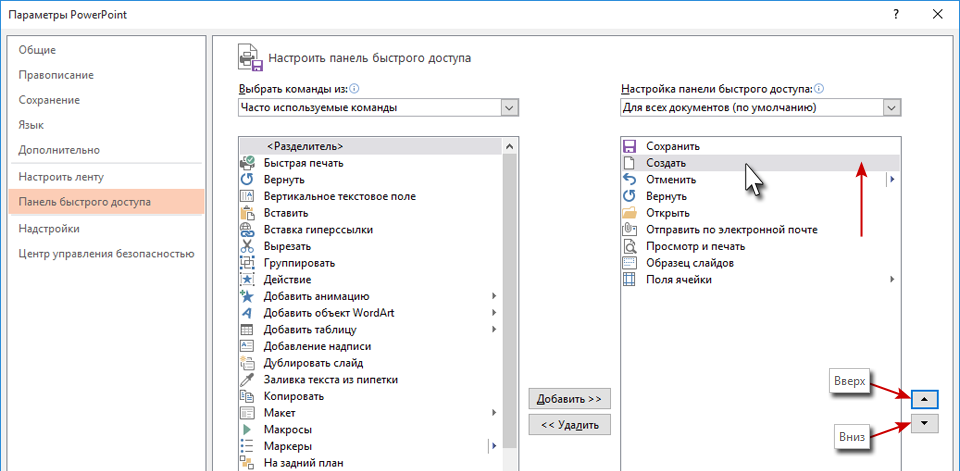Choose the Действие star icon

(247, 279)
